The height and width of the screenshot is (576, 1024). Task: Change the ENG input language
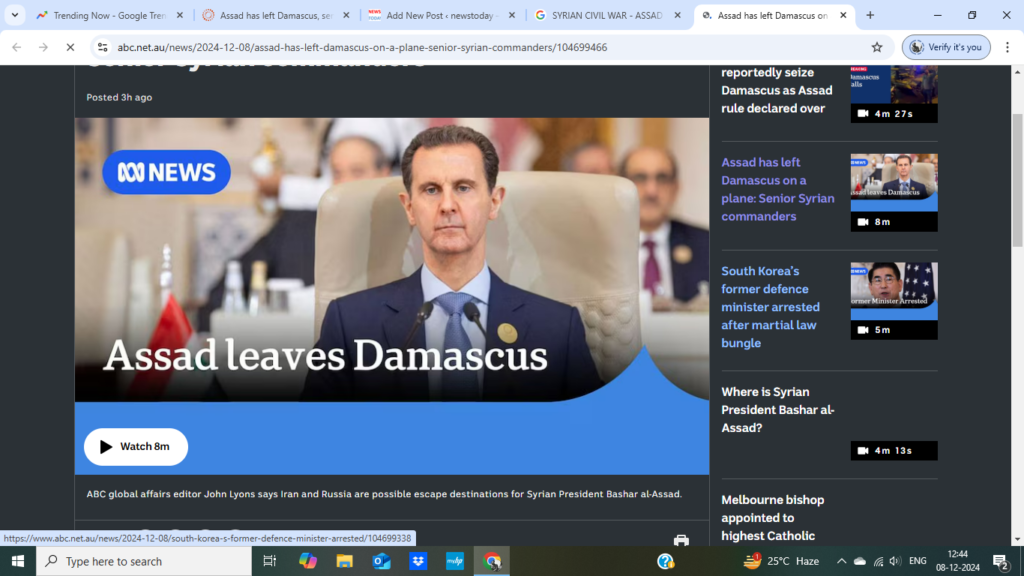click(x=918, y=561)
